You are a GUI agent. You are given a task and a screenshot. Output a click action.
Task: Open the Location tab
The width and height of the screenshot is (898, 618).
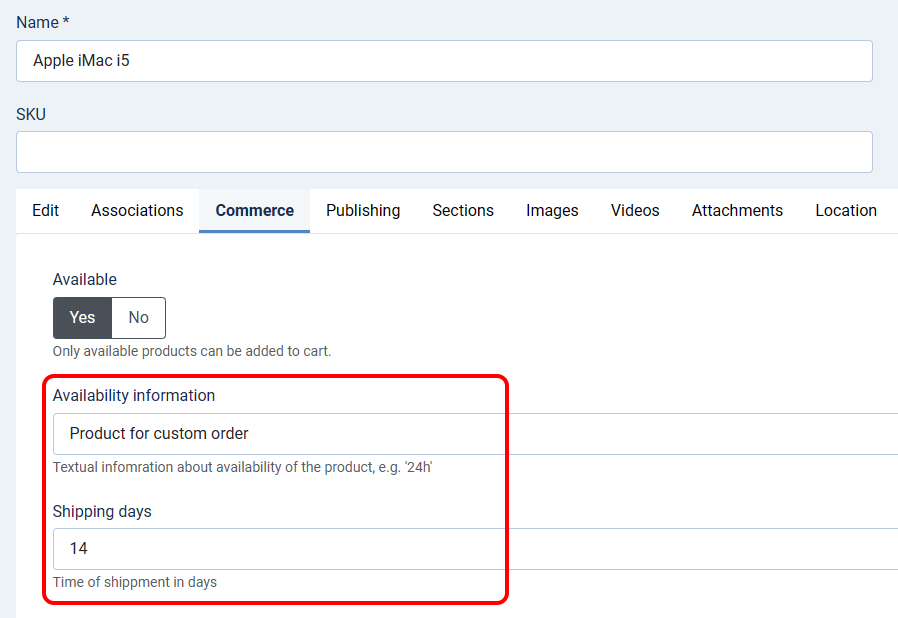click(x=846, y=211)
